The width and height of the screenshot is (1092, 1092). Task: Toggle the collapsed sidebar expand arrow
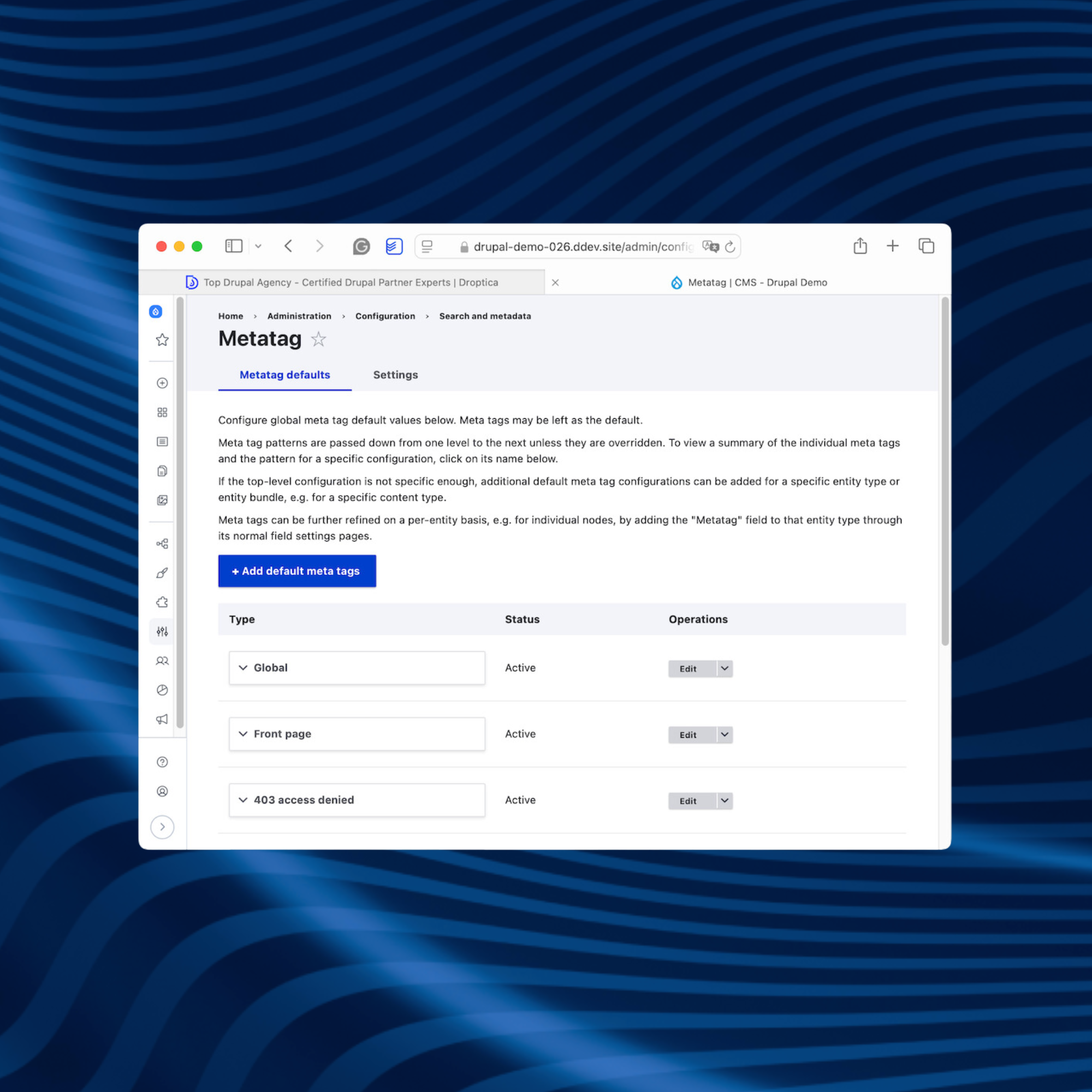(162, 827)
